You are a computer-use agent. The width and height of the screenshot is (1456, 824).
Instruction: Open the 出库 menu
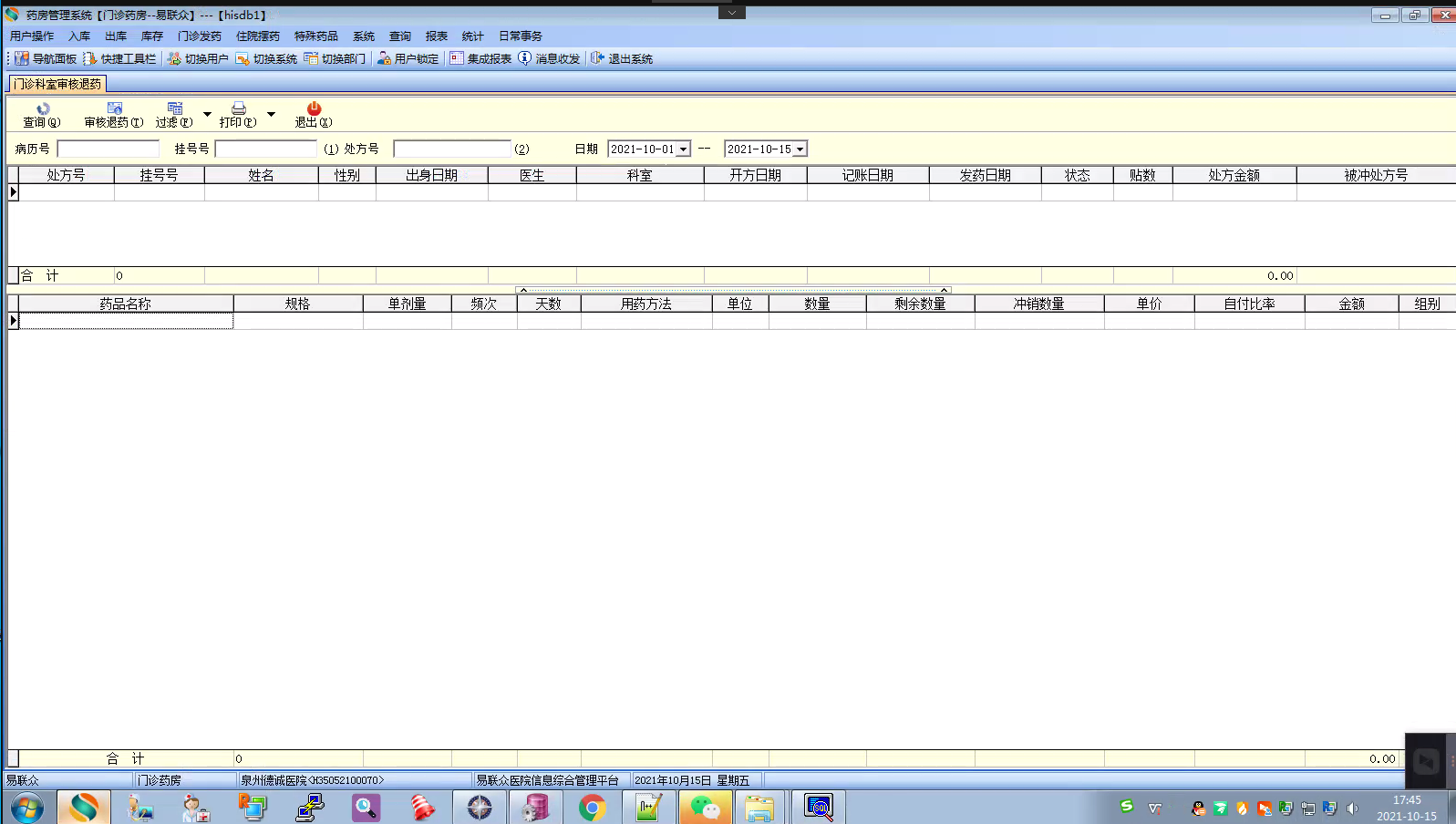[x=116, y=36]
